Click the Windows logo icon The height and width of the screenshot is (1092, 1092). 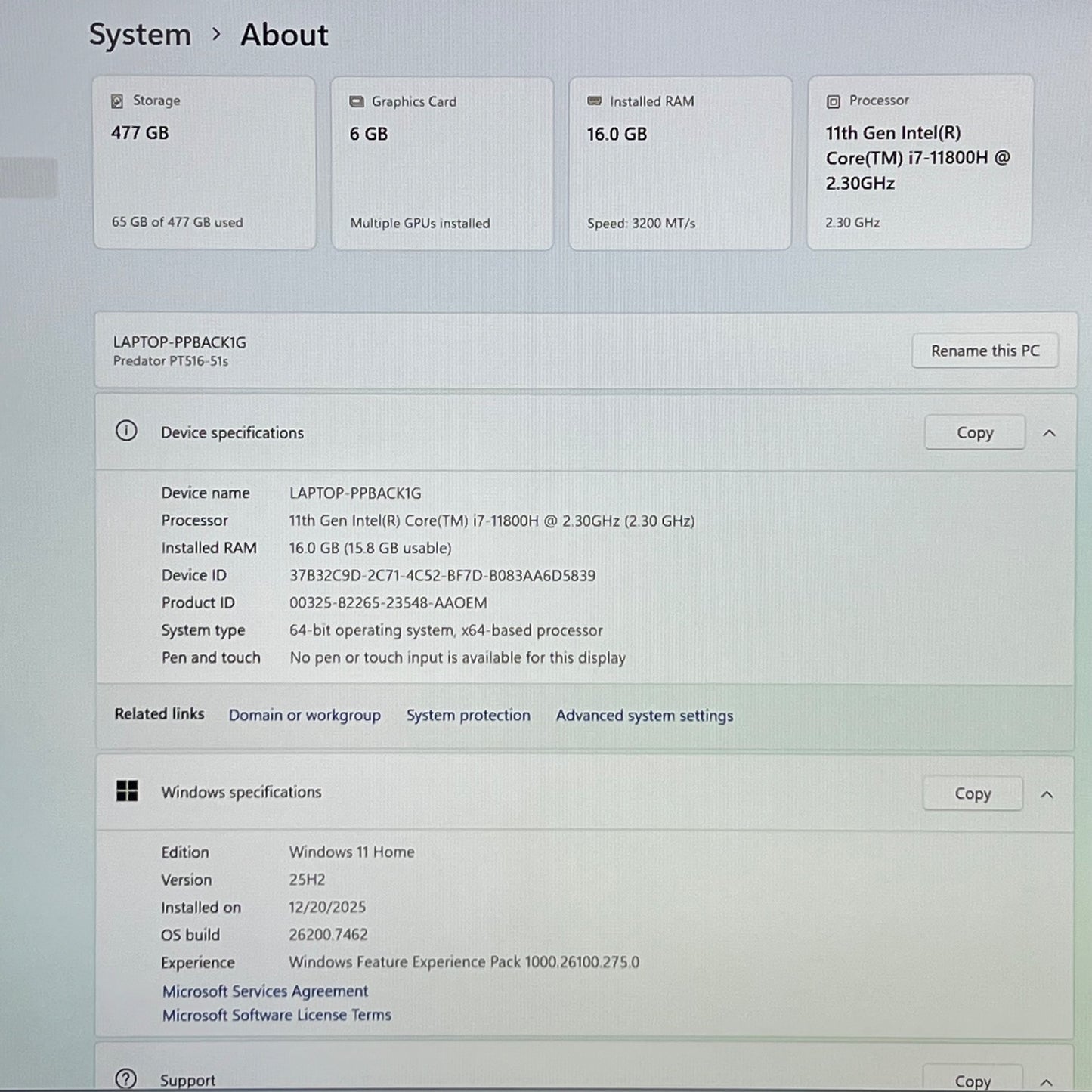pyautogui.click(x=127, y=791)
